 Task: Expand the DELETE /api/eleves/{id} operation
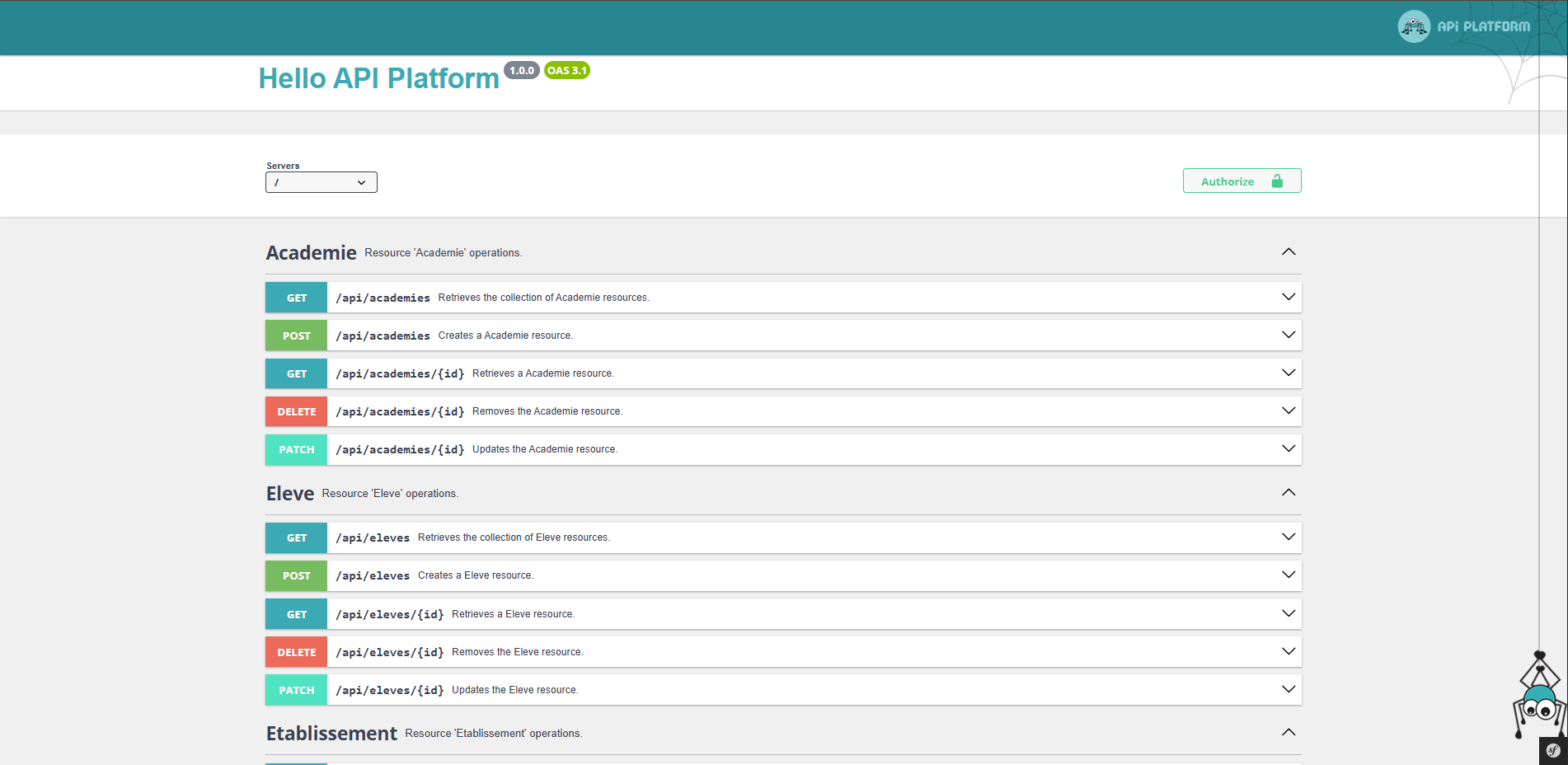click(1289, 651)
